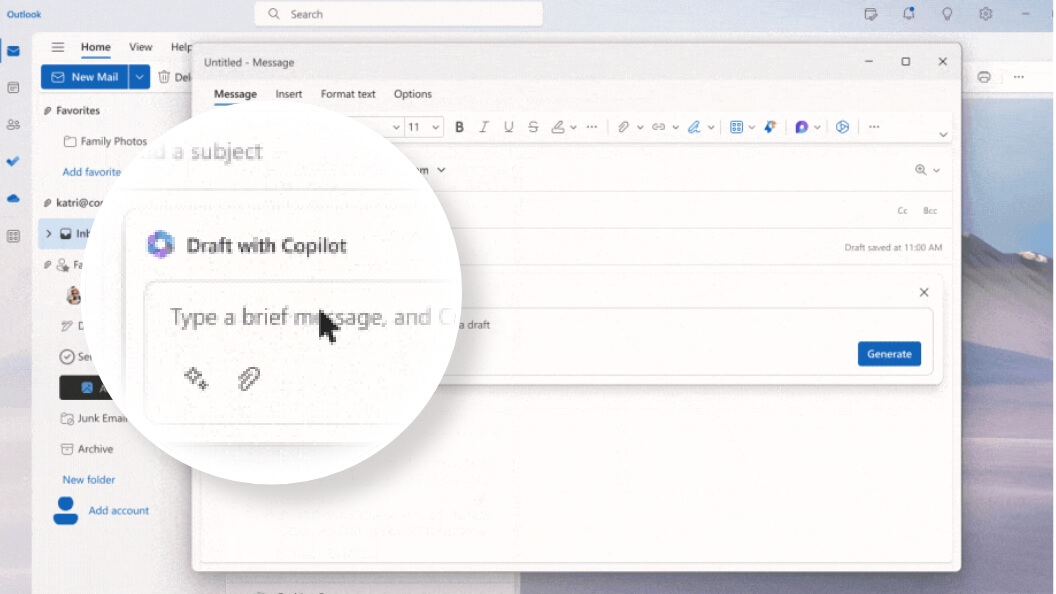Open People from the left sidebar

point(13,125)
